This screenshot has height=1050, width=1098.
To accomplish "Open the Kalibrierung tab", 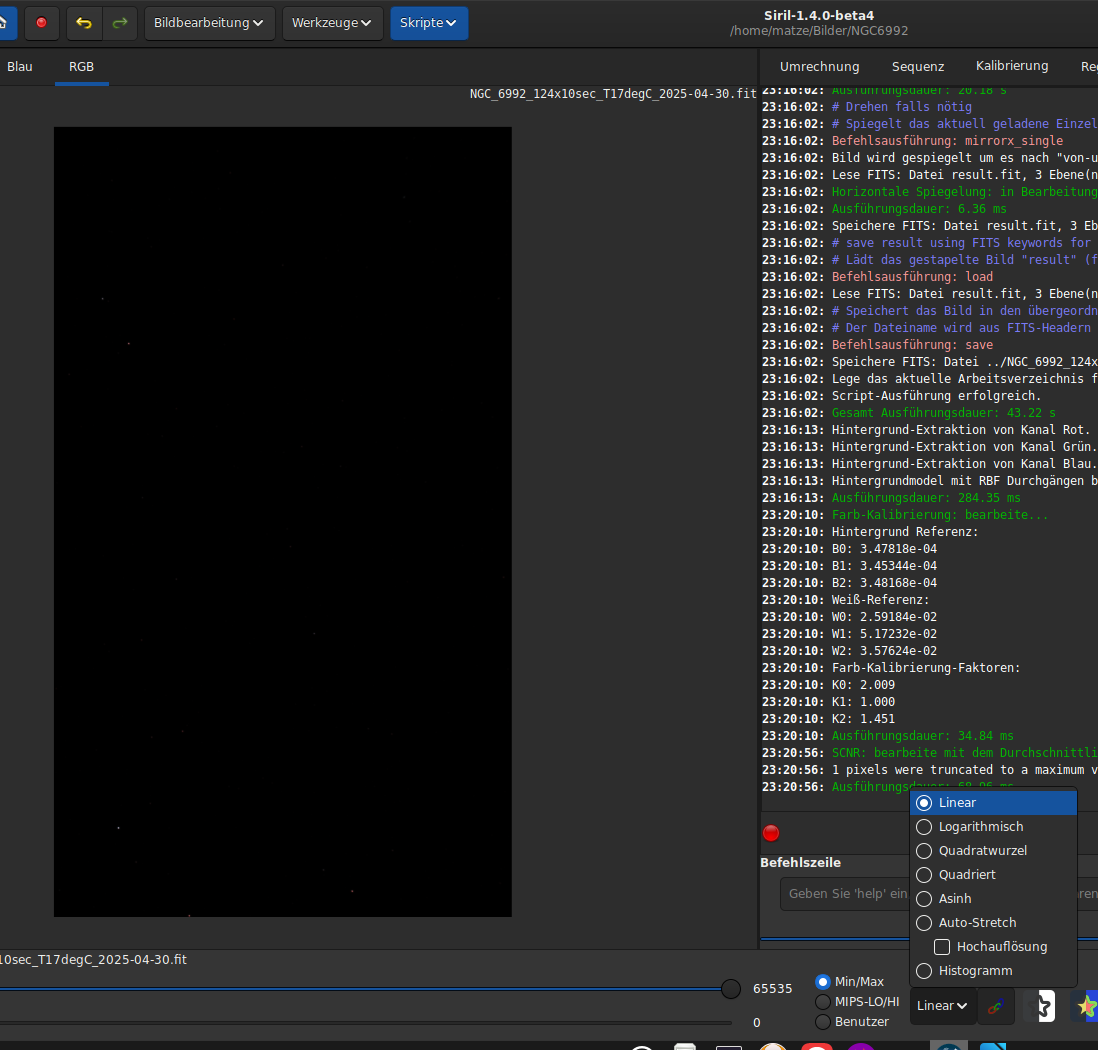I will tap(1012, 66).
